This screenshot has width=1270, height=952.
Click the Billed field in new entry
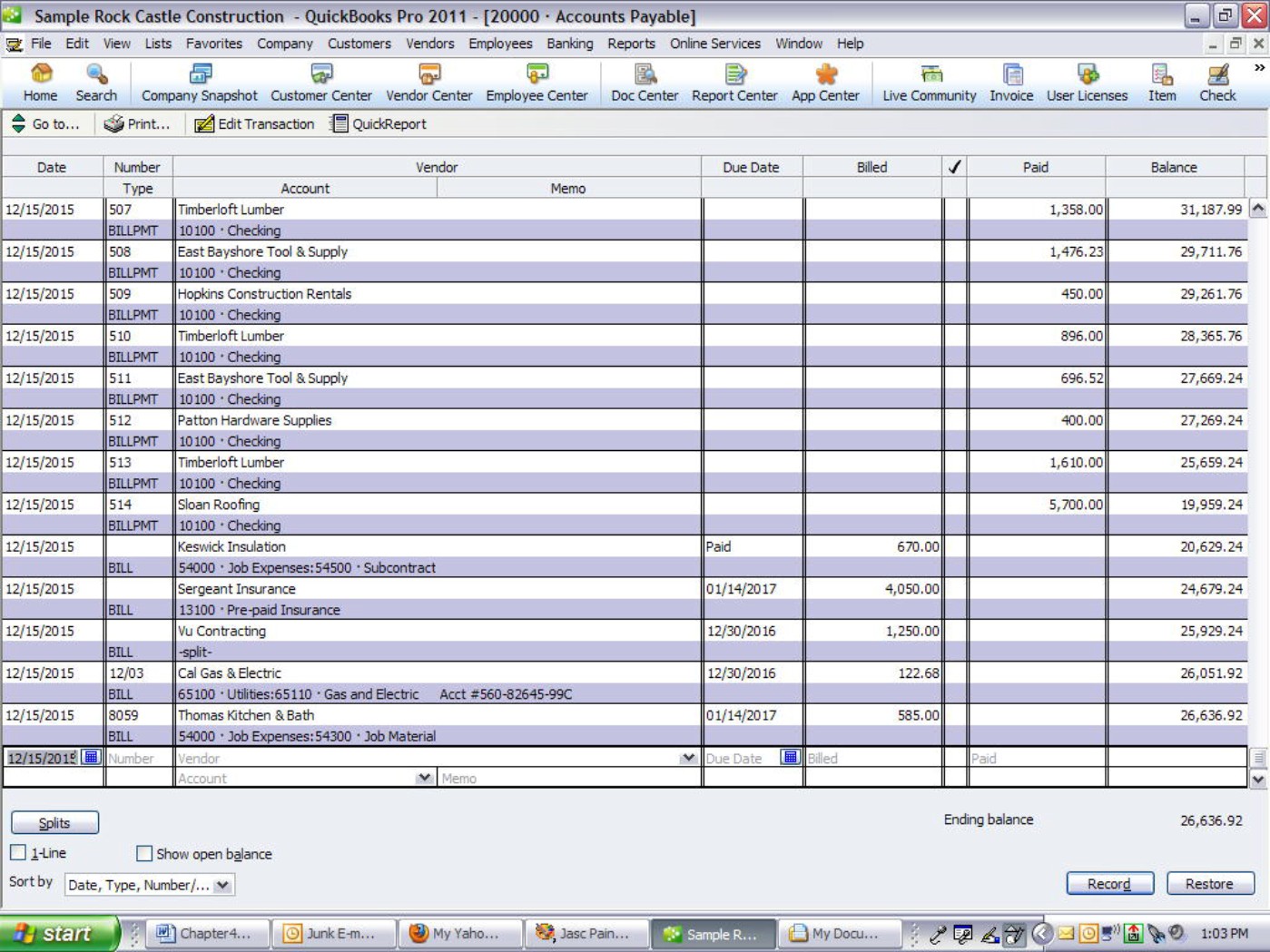point(872,758)
